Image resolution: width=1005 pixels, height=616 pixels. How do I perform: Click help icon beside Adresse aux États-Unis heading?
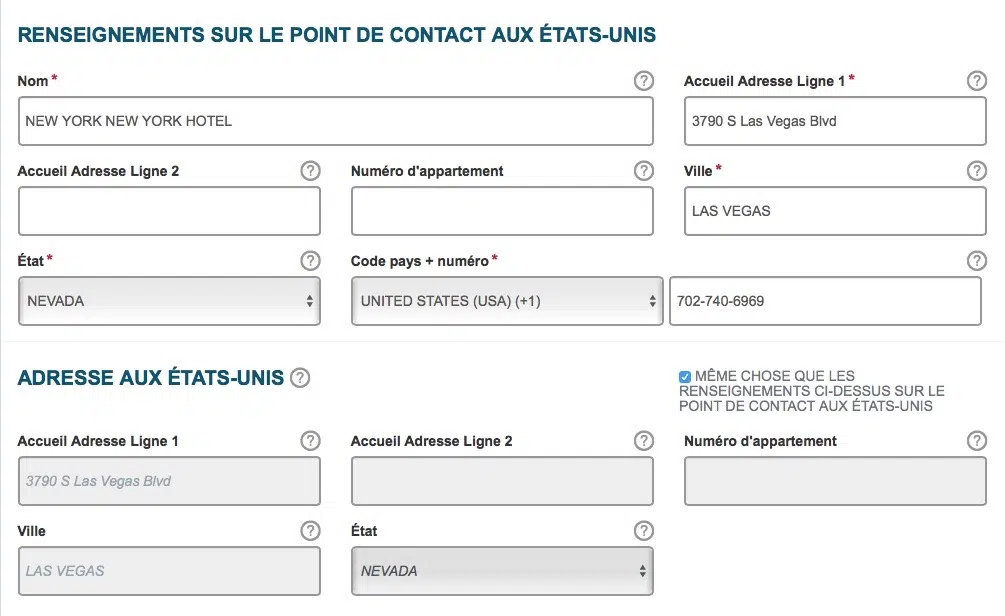coord(300,378)
